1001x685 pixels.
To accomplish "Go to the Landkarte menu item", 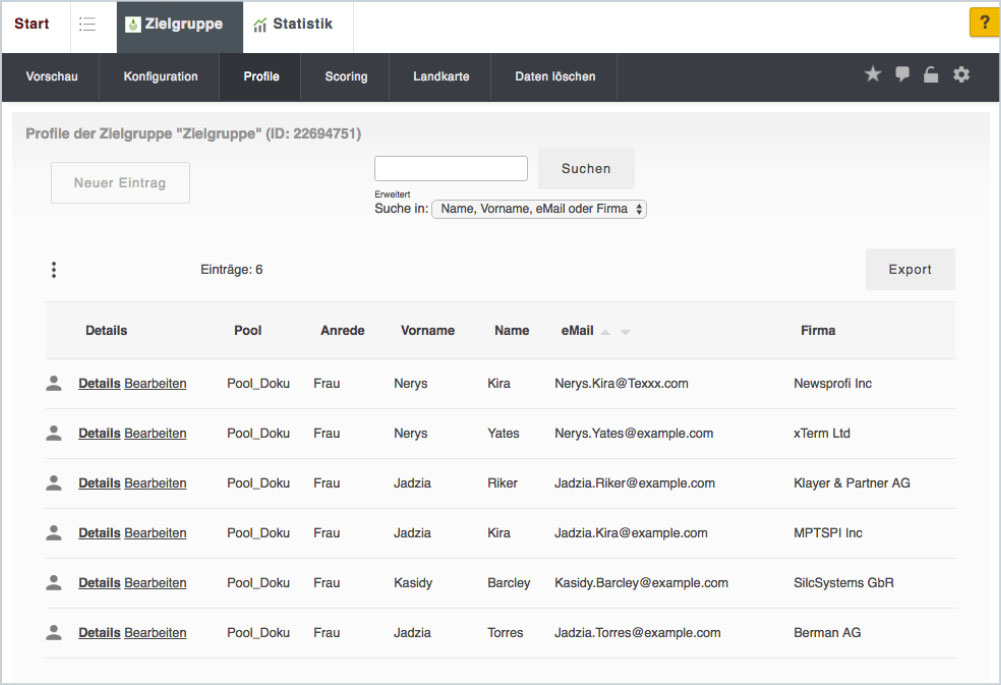I will click(441, 76).
